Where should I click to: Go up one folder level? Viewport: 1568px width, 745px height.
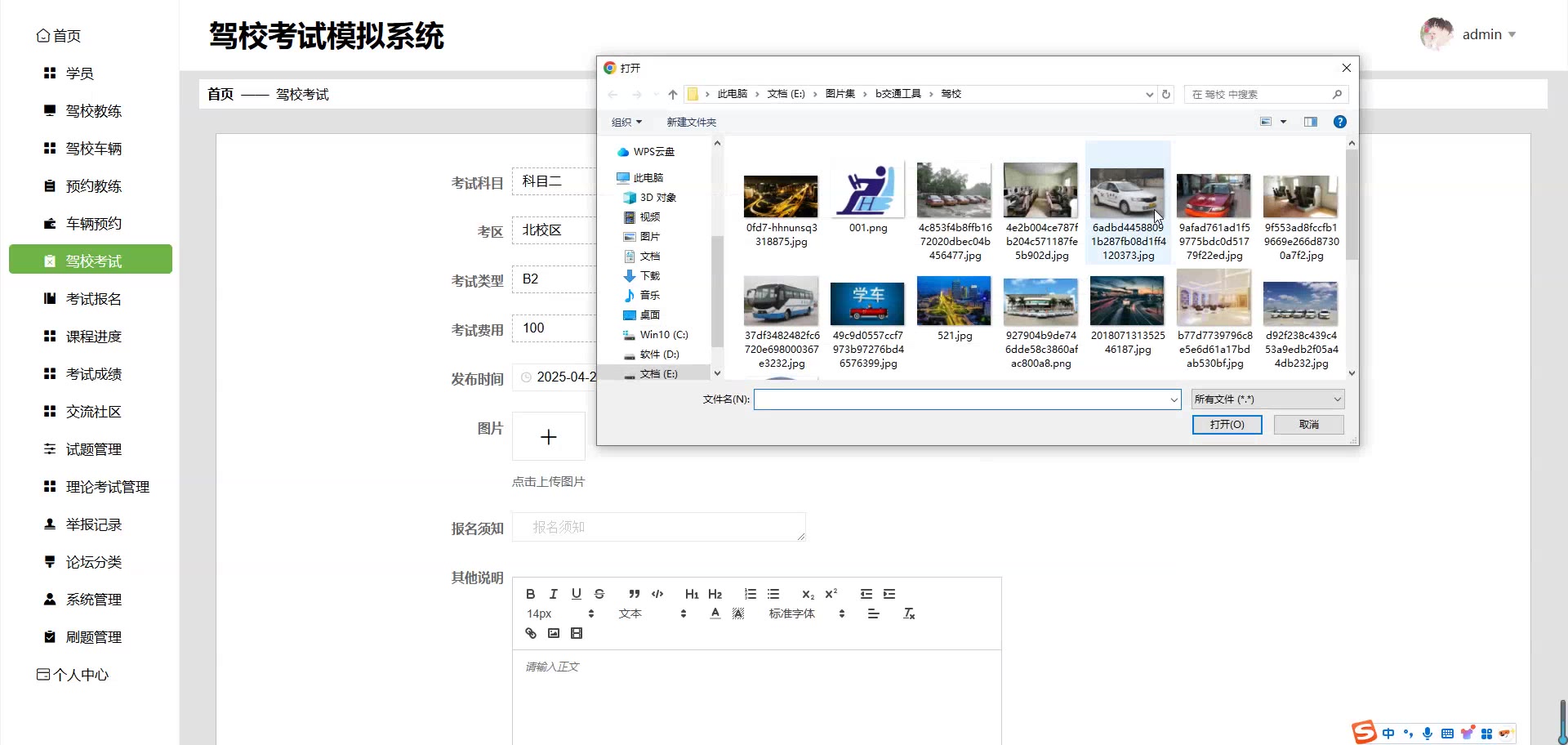click(672, 94)
